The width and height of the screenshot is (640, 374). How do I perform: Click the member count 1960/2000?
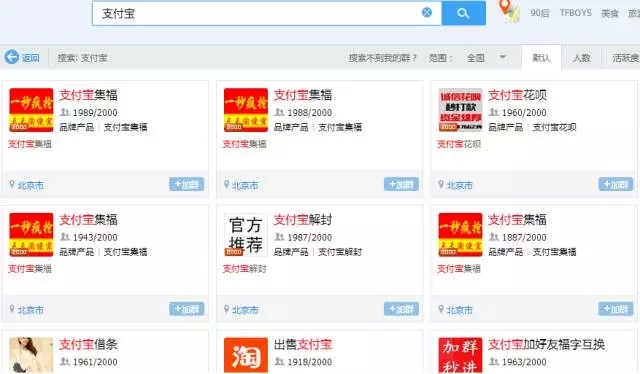(524, 113)
